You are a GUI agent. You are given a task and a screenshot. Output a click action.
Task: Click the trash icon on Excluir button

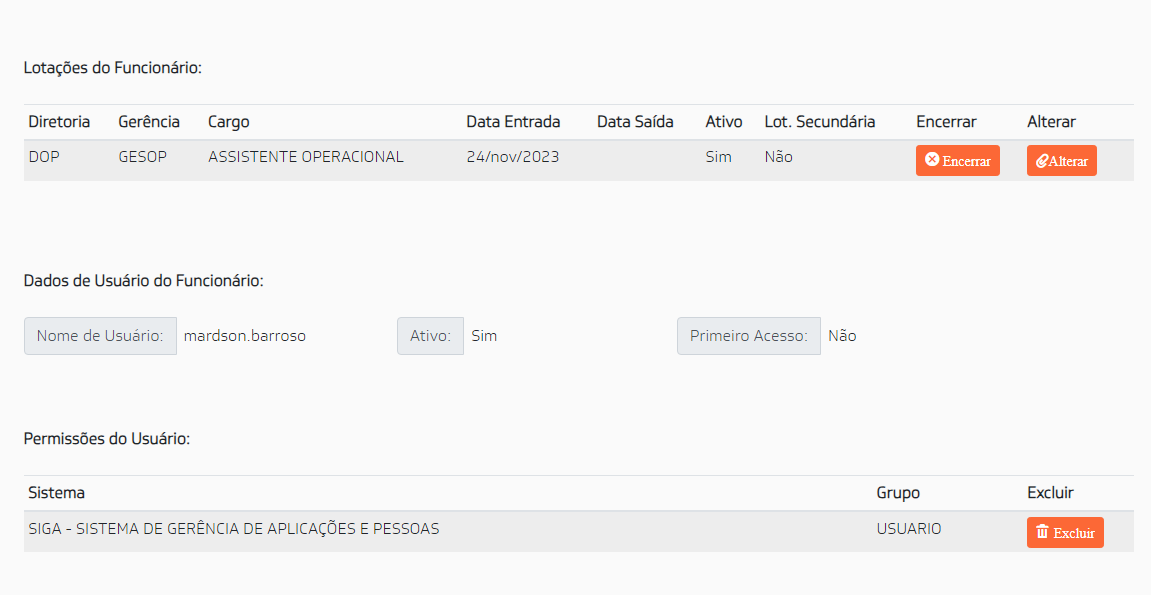pyautogui.click(x=1042, y=532)
